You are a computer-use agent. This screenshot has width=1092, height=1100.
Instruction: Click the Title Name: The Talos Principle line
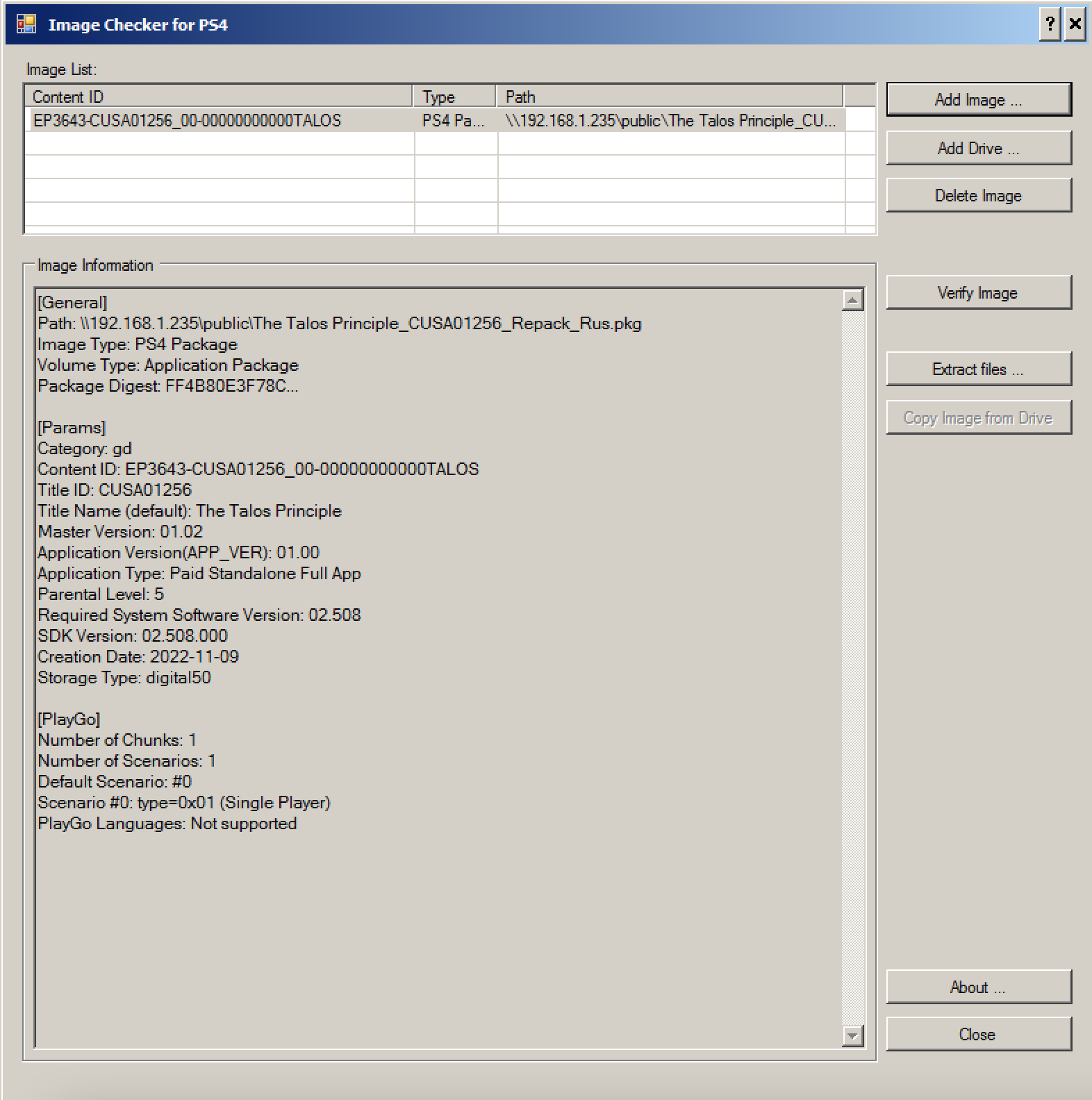(190, 511)
